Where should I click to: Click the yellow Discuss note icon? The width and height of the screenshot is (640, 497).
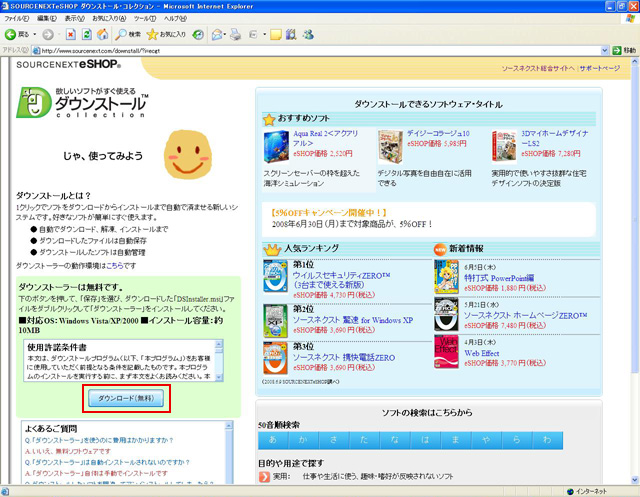(276, 35)
